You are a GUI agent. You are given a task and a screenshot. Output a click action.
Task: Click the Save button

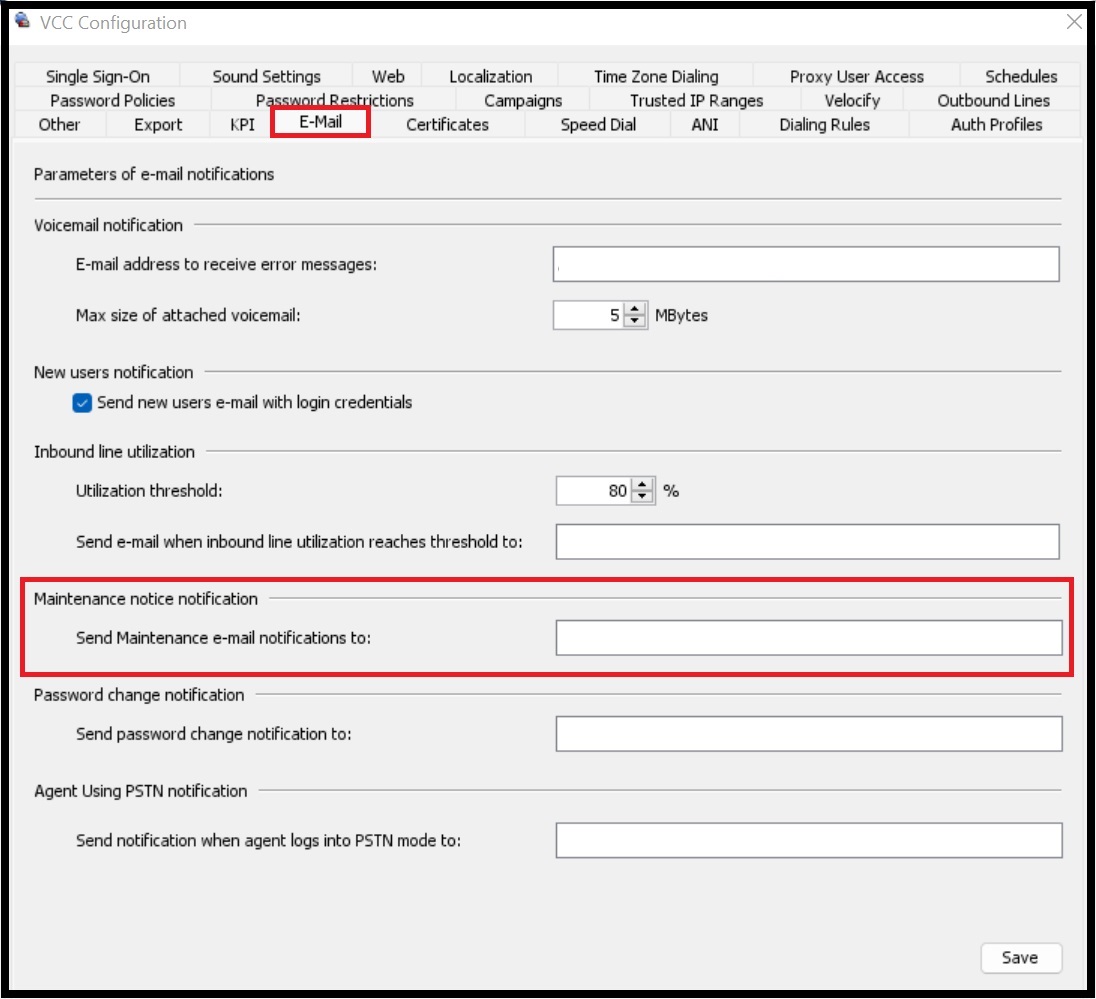(1021, 958)
